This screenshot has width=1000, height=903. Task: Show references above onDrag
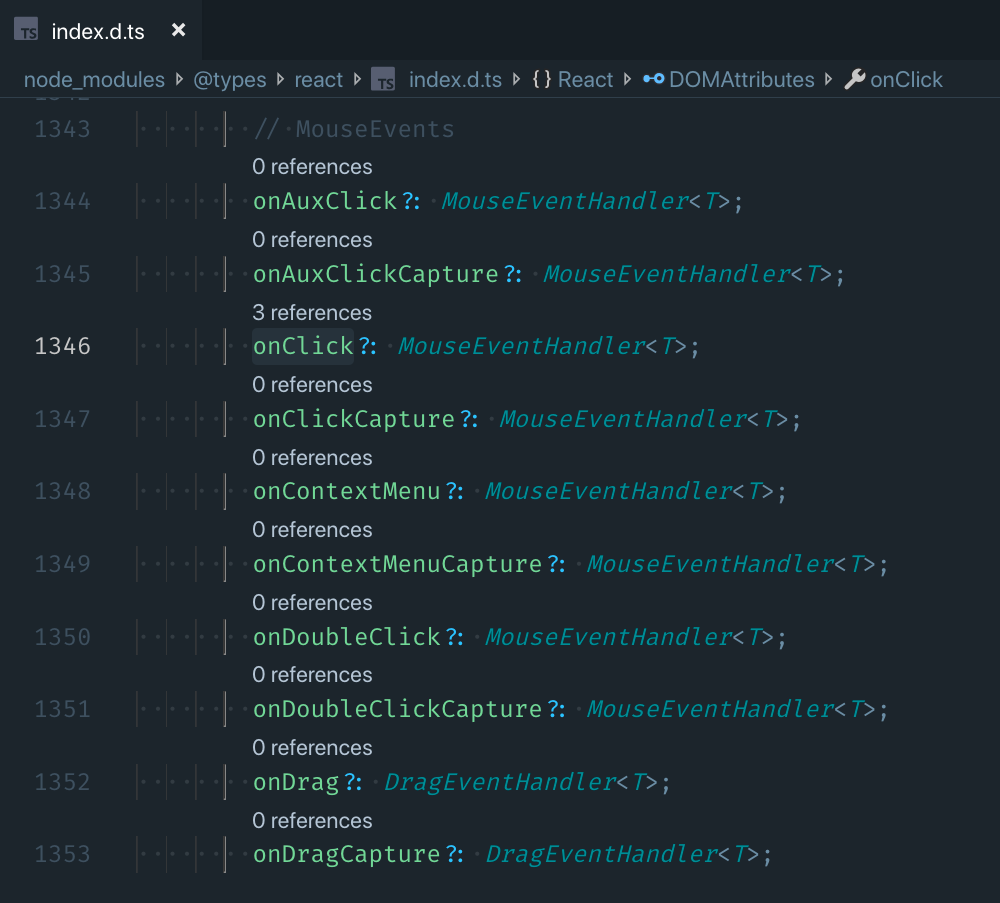click(312, 747)
